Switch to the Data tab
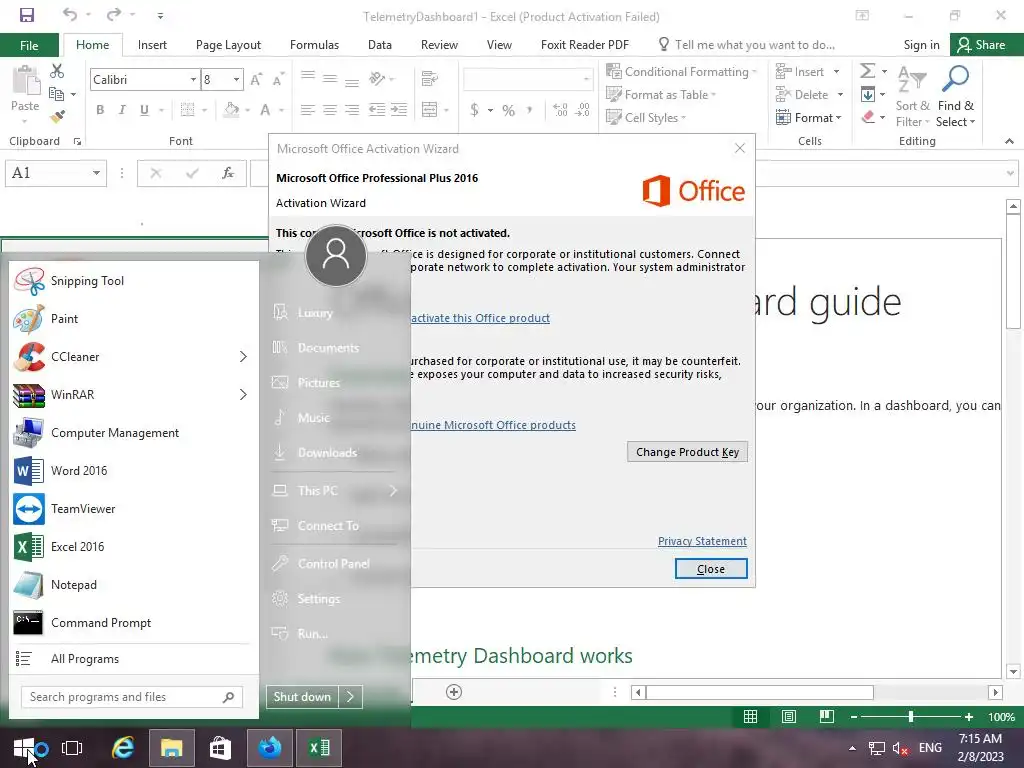 379,45
